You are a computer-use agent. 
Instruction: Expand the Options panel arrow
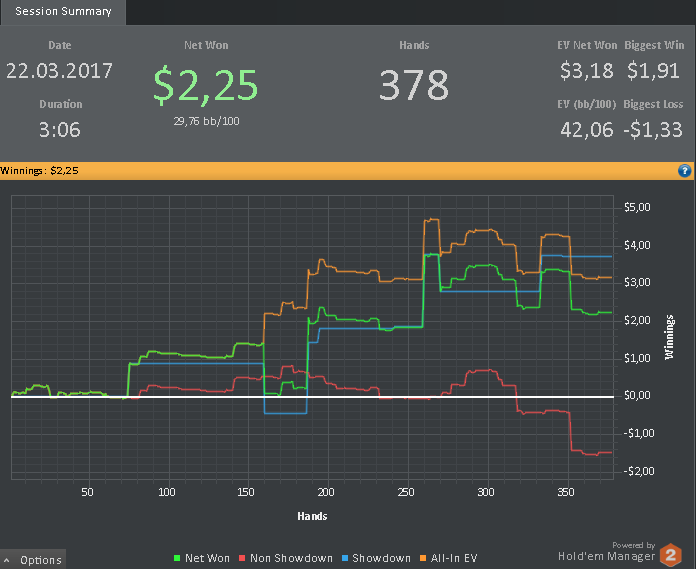pyautogui.click(x=7, y=561)
